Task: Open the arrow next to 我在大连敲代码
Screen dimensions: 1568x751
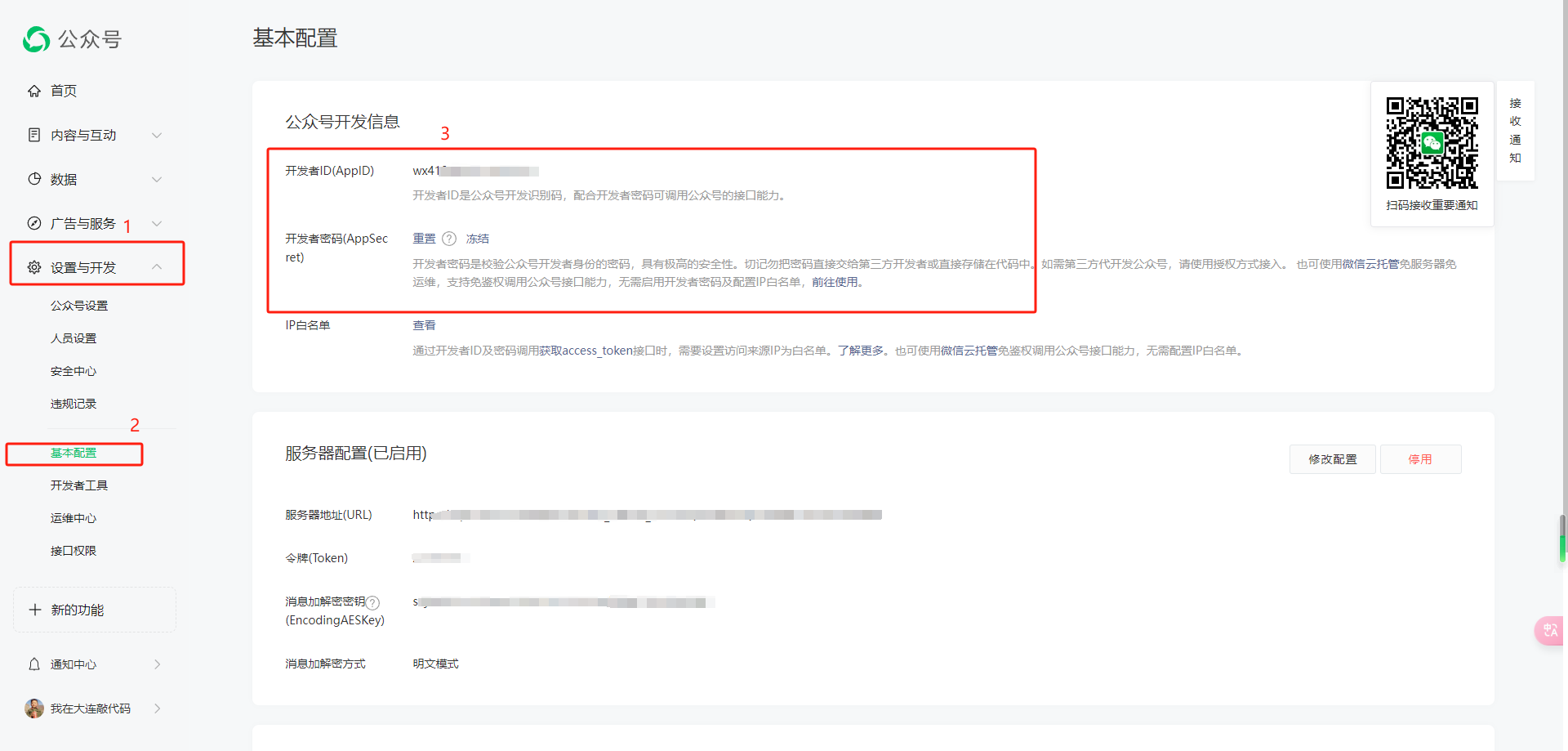Action: [157, 709]
